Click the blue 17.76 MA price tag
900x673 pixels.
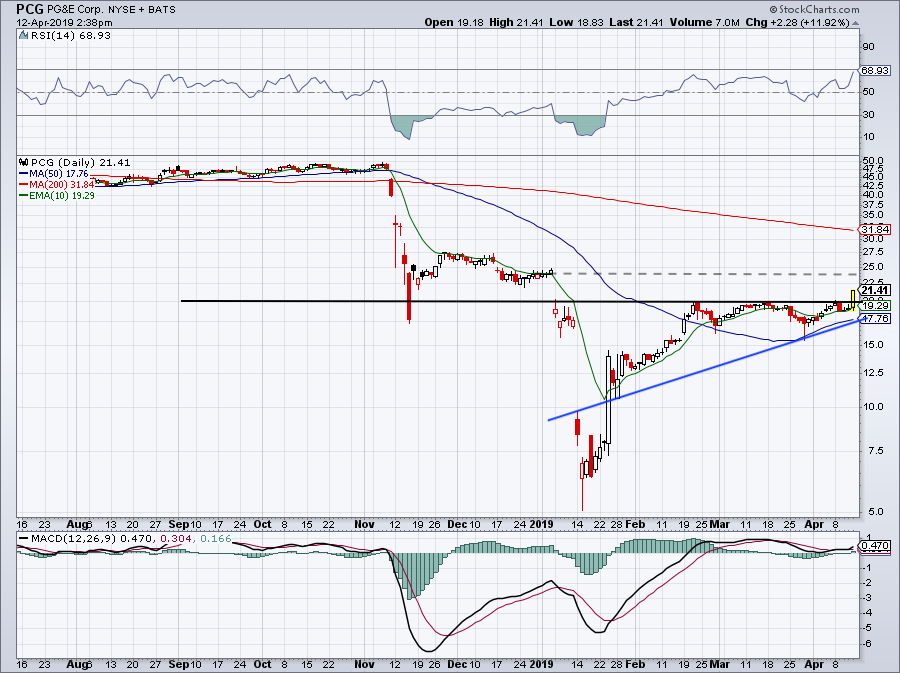tap(875, 318)
